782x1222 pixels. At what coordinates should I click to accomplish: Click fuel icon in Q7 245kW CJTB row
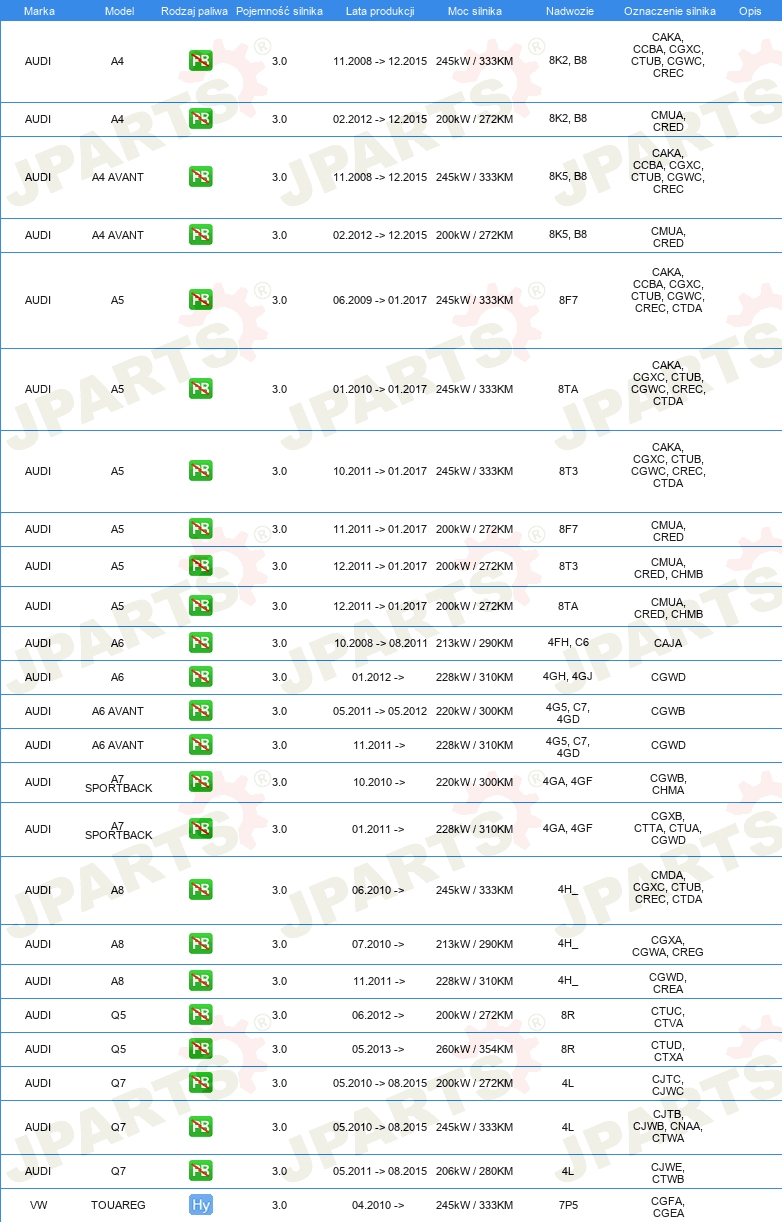(200, 1127)
